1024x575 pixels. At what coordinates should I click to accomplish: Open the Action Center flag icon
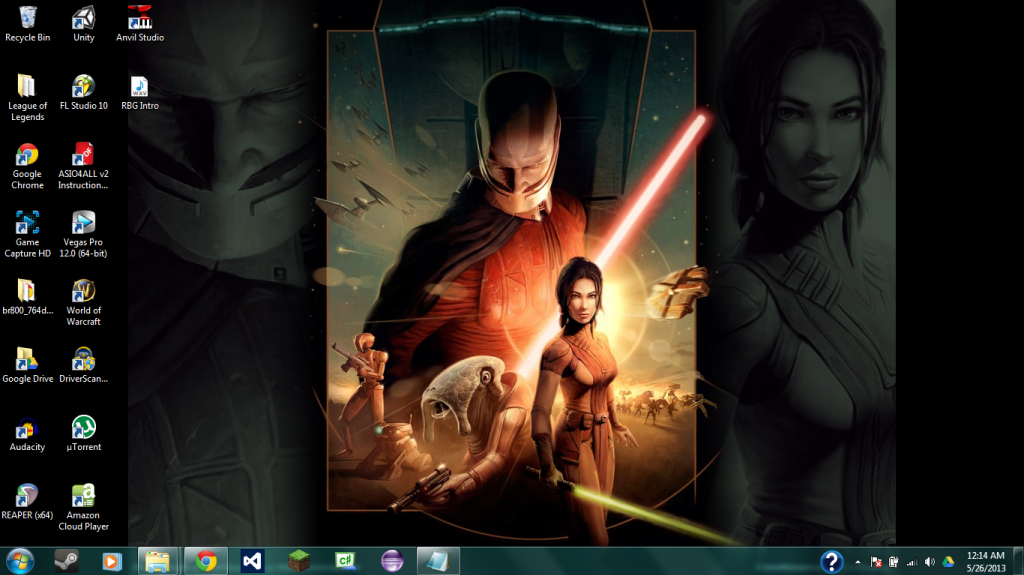pyautogui.click(x=876, y=562)
